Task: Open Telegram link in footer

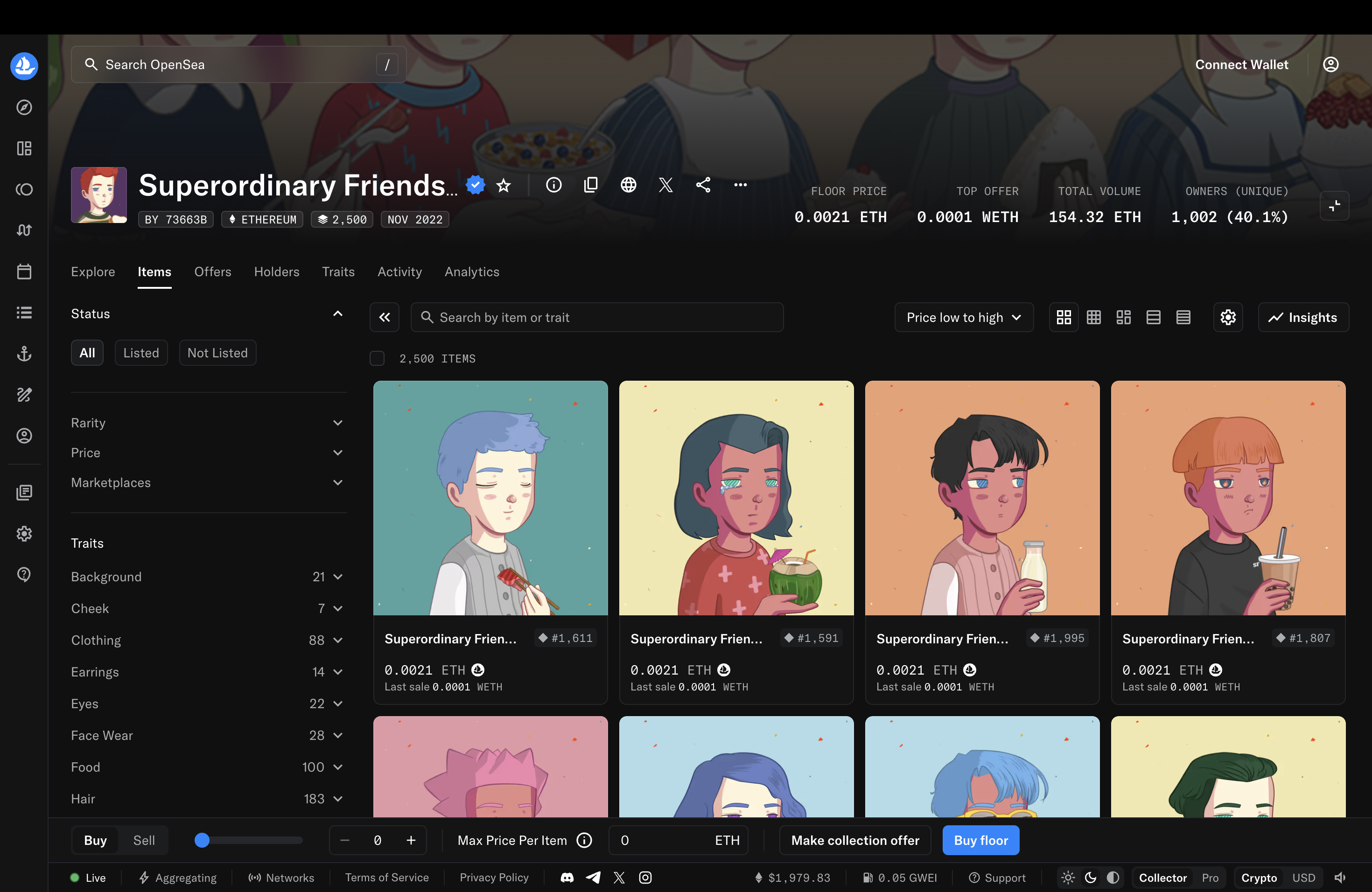Action: [593, 878]
